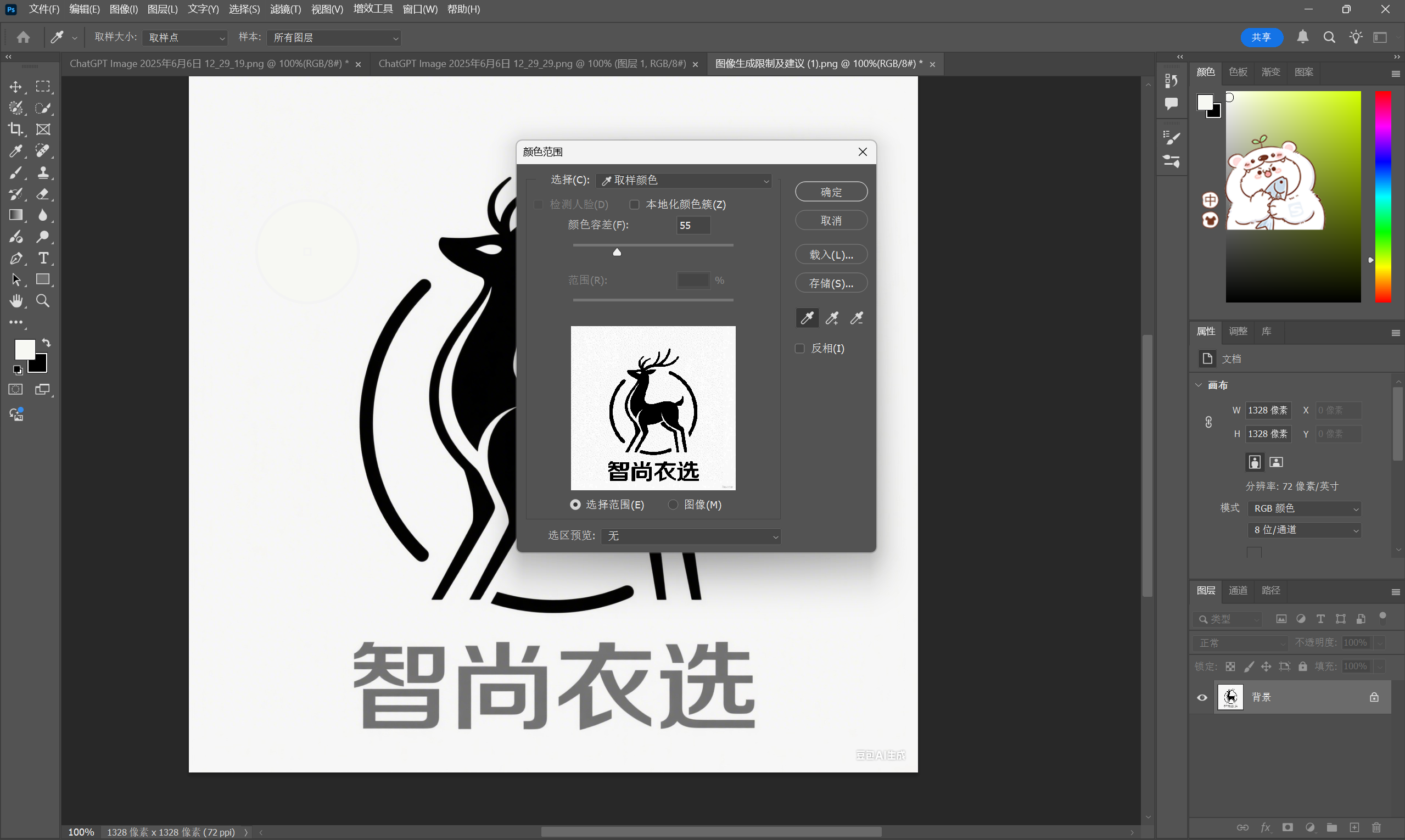Image resolution: width=1405 pixels, height=840 pixels.
Task: Select the Eraser tool
Action: pyautogui.click(x=43, y=194)
